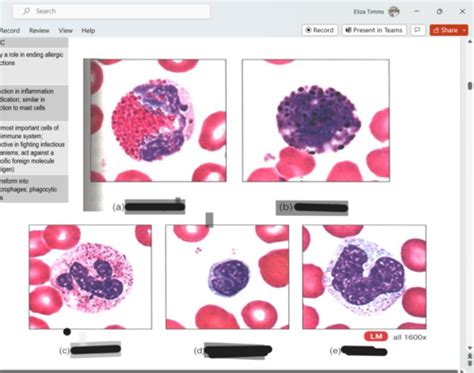Click table cell about fighting infectious organisms

[x=34, y=148]
